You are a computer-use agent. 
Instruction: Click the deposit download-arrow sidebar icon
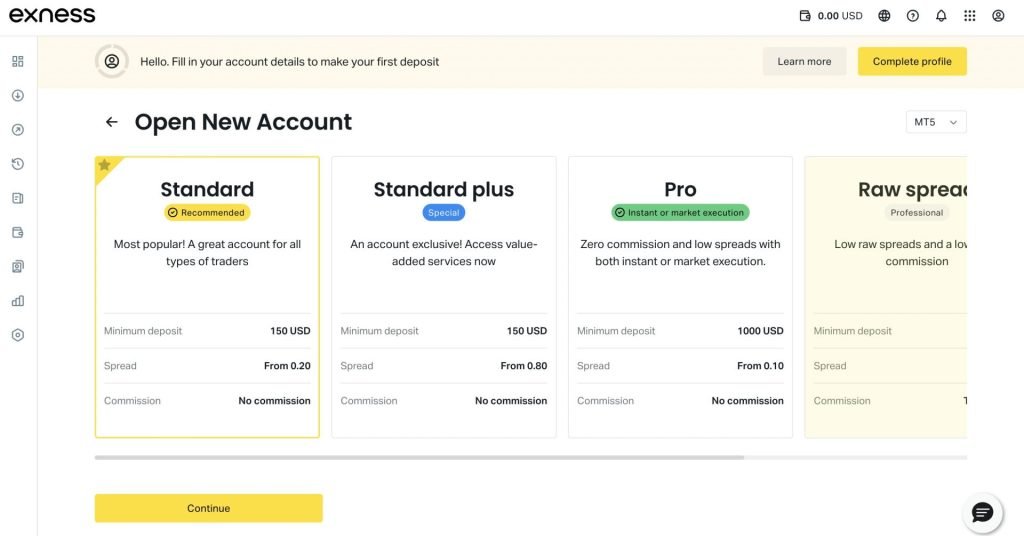click(17, 96)
